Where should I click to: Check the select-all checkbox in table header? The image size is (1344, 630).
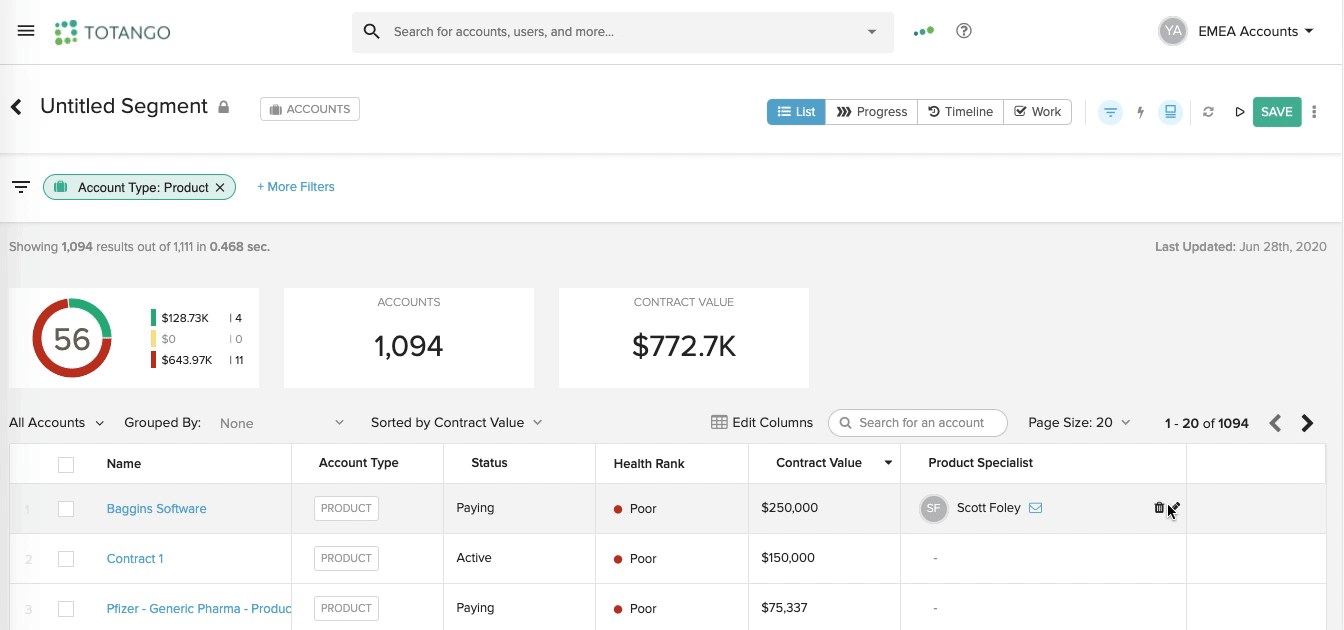[66, 464]
